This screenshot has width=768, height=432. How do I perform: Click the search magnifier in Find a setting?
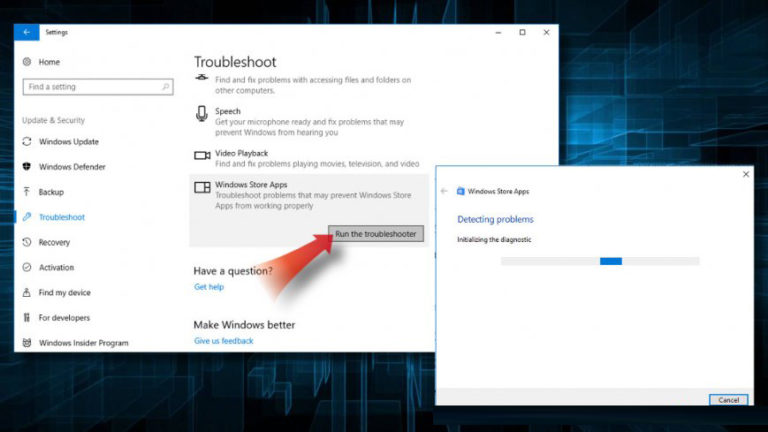[166, 87]
